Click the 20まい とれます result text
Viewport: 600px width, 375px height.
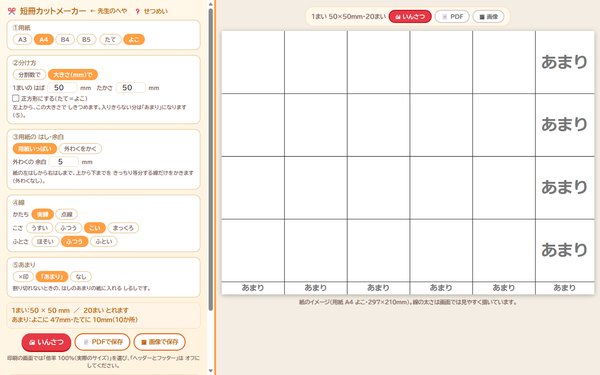click(x=106, y=310)
